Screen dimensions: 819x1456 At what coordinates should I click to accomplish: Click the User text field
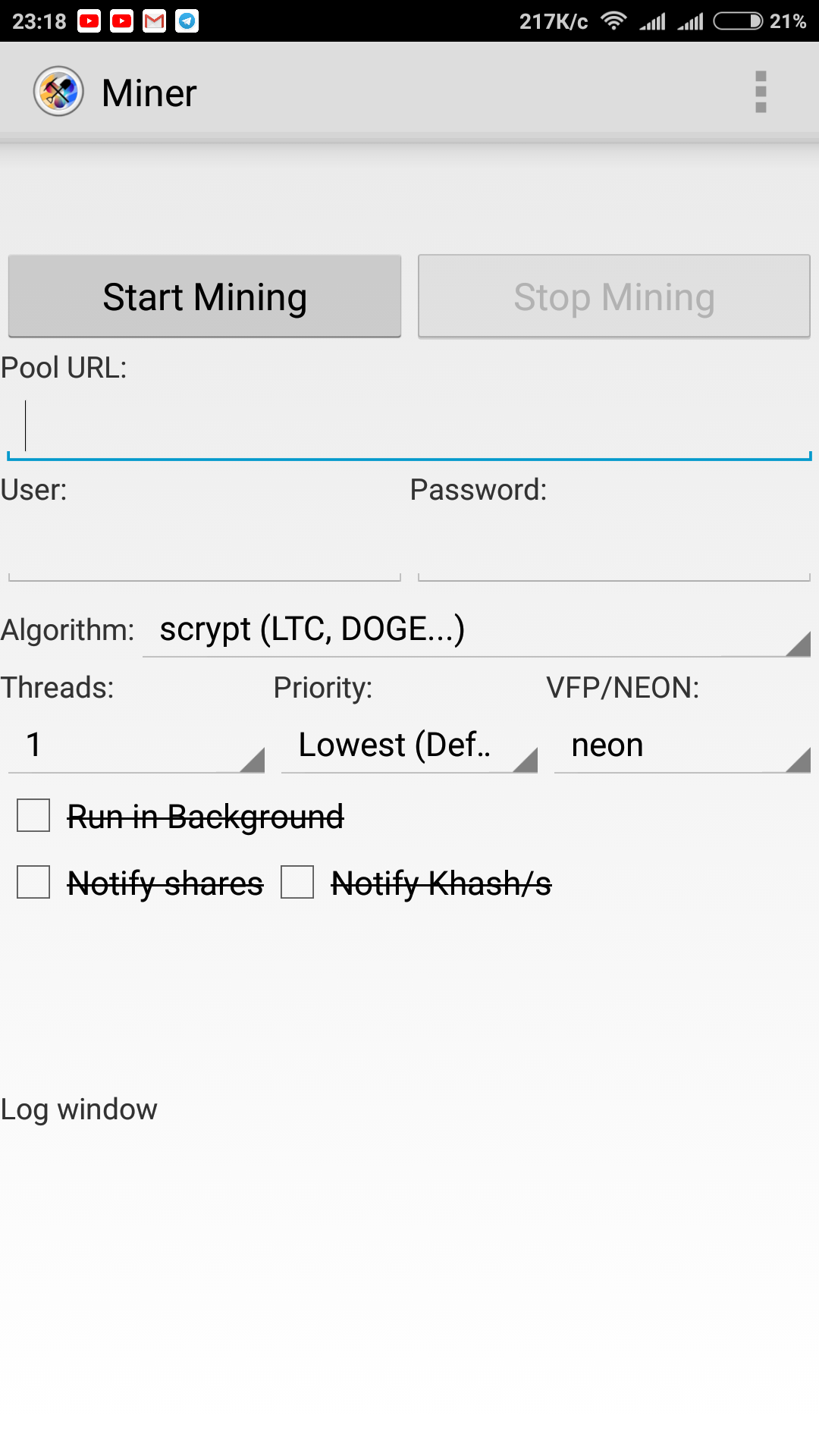pyautogui.click(x=205, y=552)
